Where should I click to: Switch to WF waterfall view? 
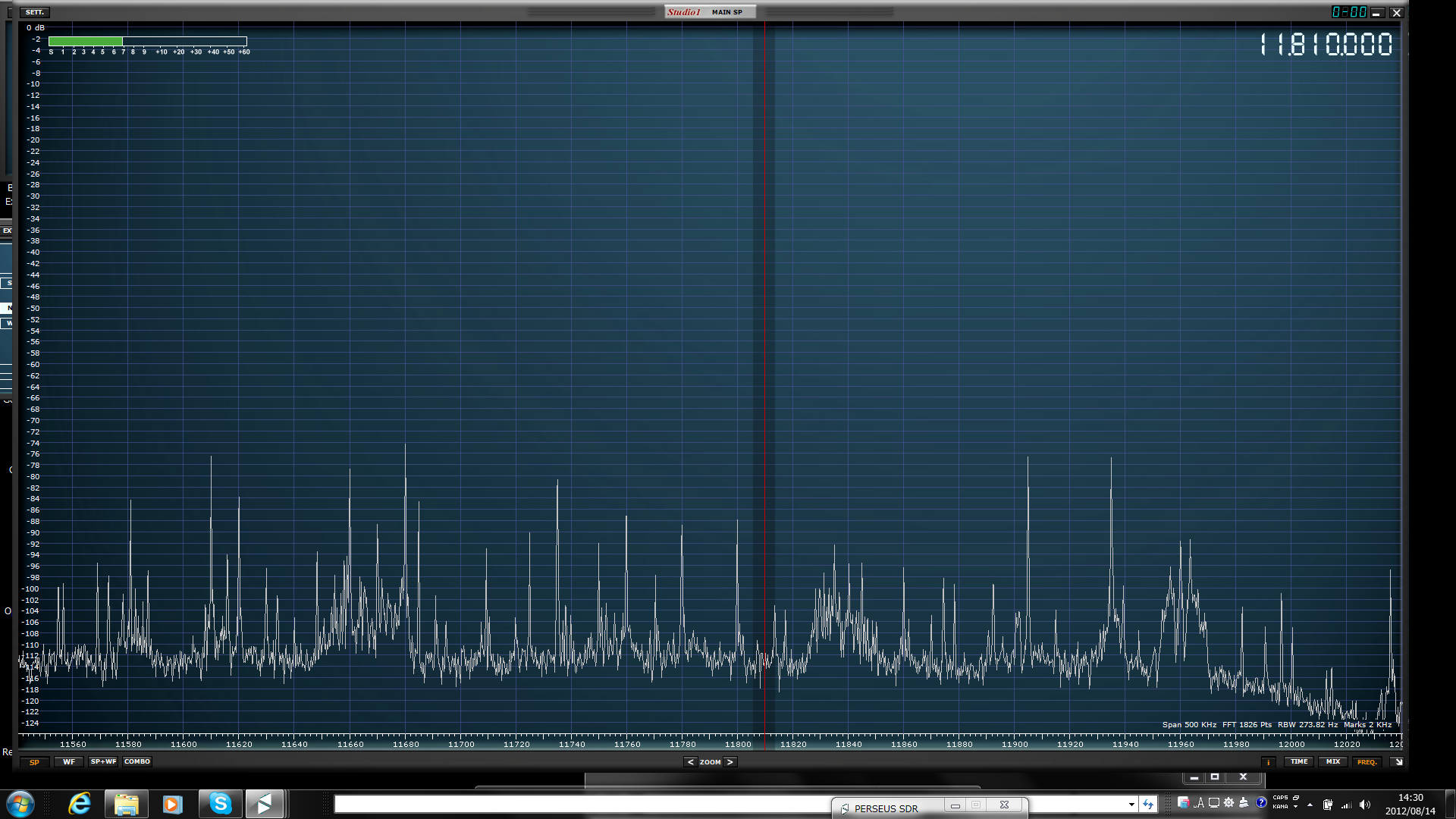click(x=69, y=762)
